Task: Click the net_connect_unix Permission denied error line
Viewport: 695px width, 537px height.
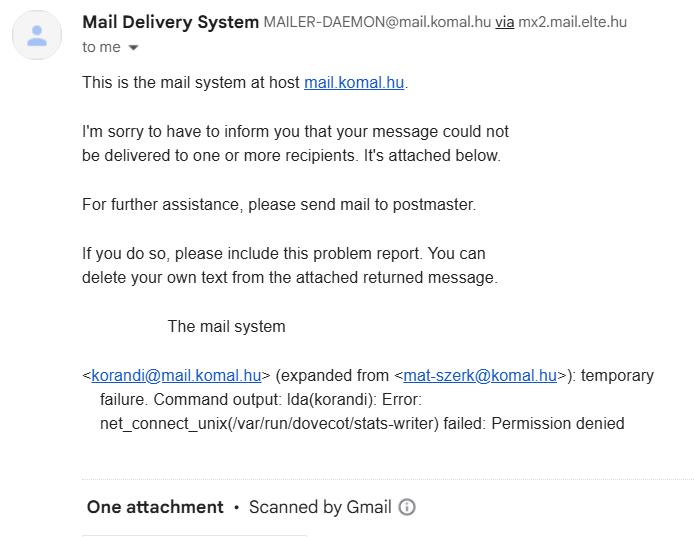Action: [362, 424]
